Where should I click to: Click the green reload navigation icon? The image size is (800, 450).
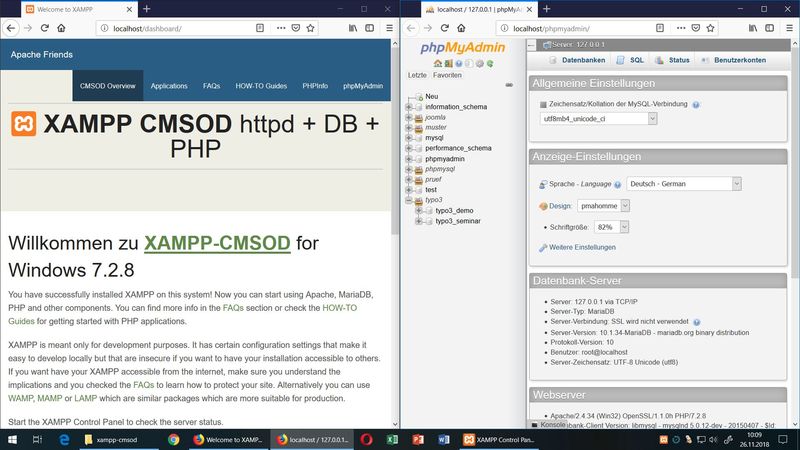(x=490, y=63)
